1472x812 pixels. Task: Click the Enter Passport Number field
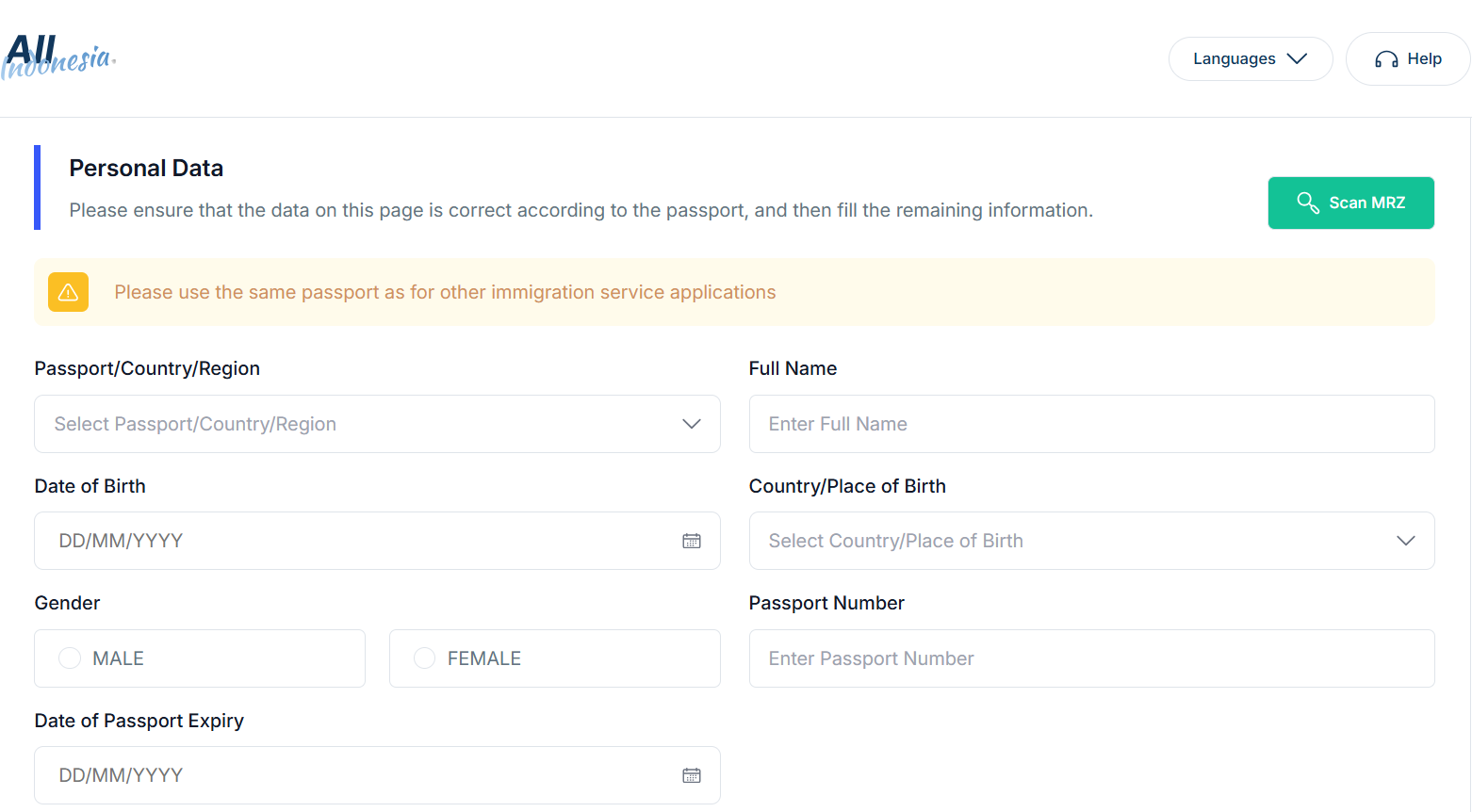click(1091, 658)
